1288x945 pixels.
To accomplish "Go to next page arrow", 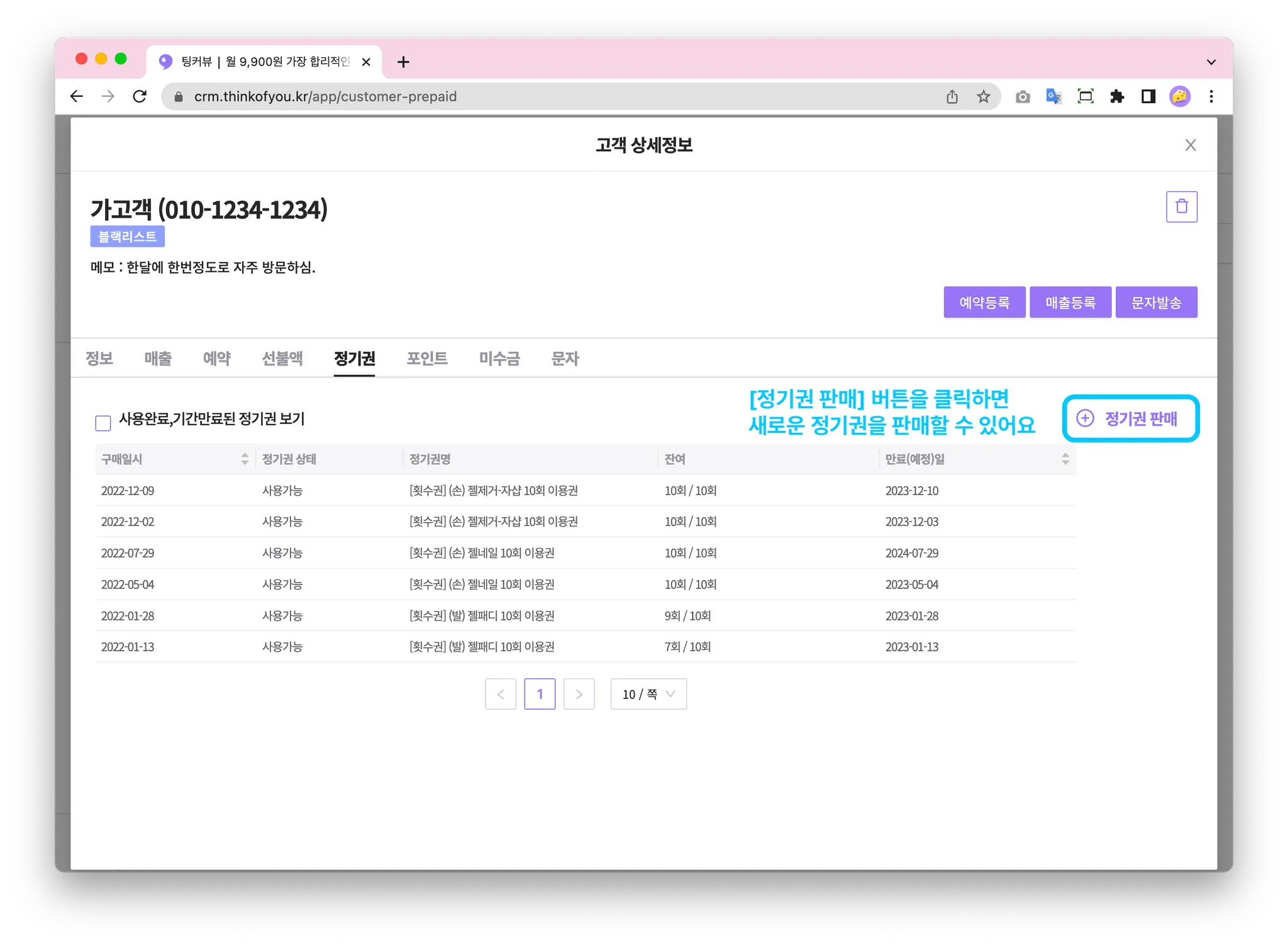I will point(579,694).
